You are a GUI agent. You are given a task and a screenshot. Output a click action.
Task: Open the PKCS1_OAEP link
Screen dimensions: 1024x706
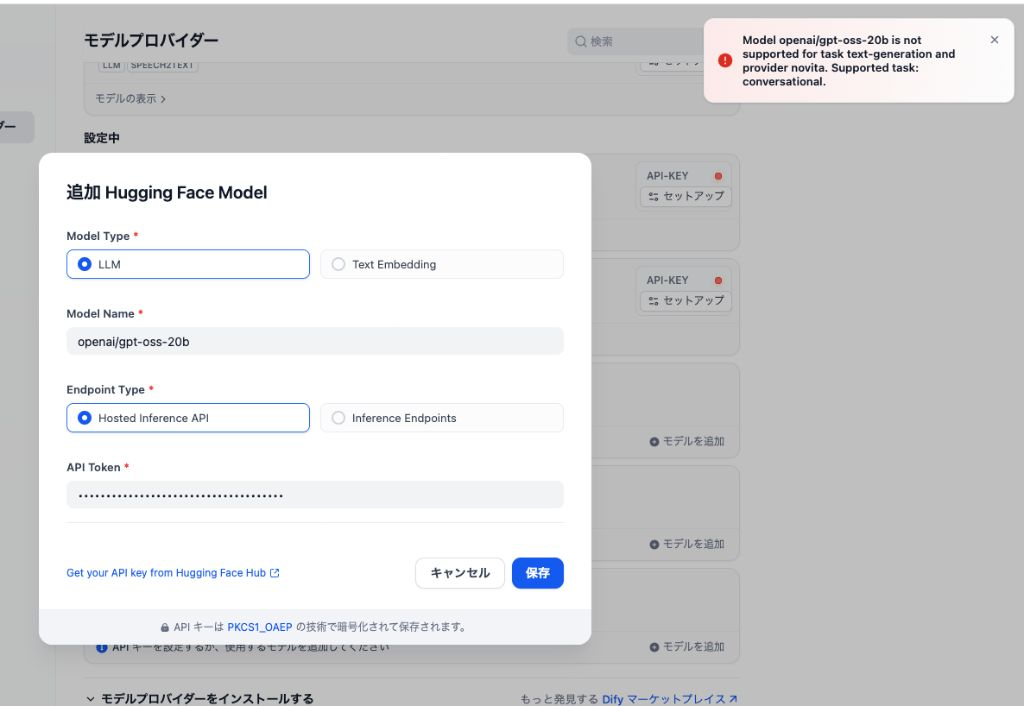point(259,627)
